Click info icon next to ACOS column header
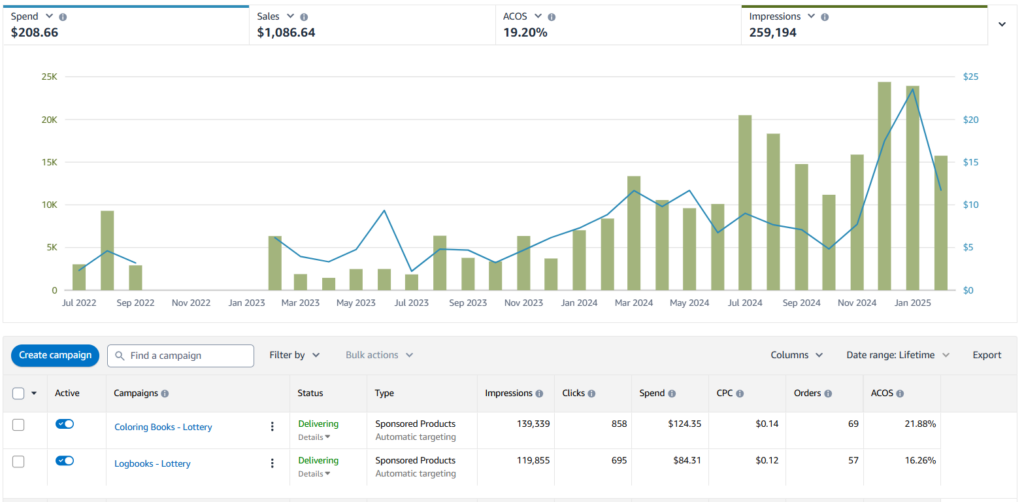 pyautogui.click(x=900, y=394)
